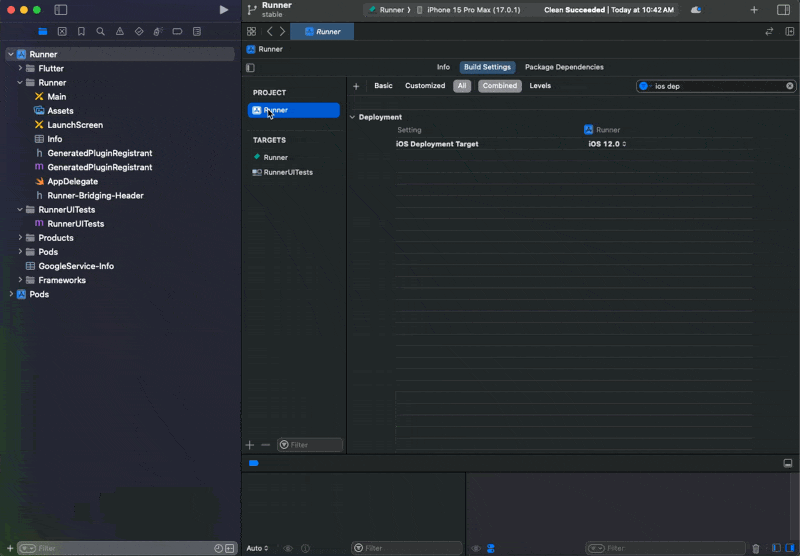Expand the Pods folder under Runner
The height and width of the screenshot is (556, 800).
(20, 251)
